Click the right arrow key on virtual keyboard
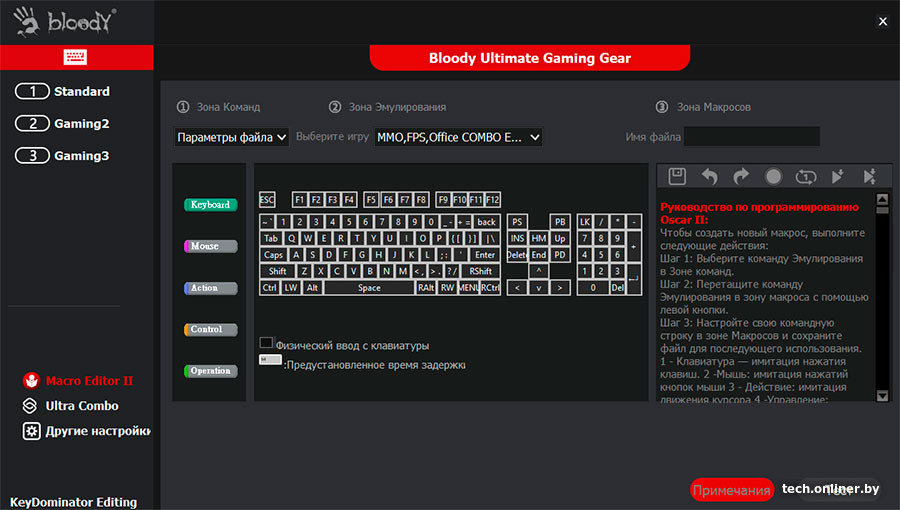900x510 pixels. (560, 288)
